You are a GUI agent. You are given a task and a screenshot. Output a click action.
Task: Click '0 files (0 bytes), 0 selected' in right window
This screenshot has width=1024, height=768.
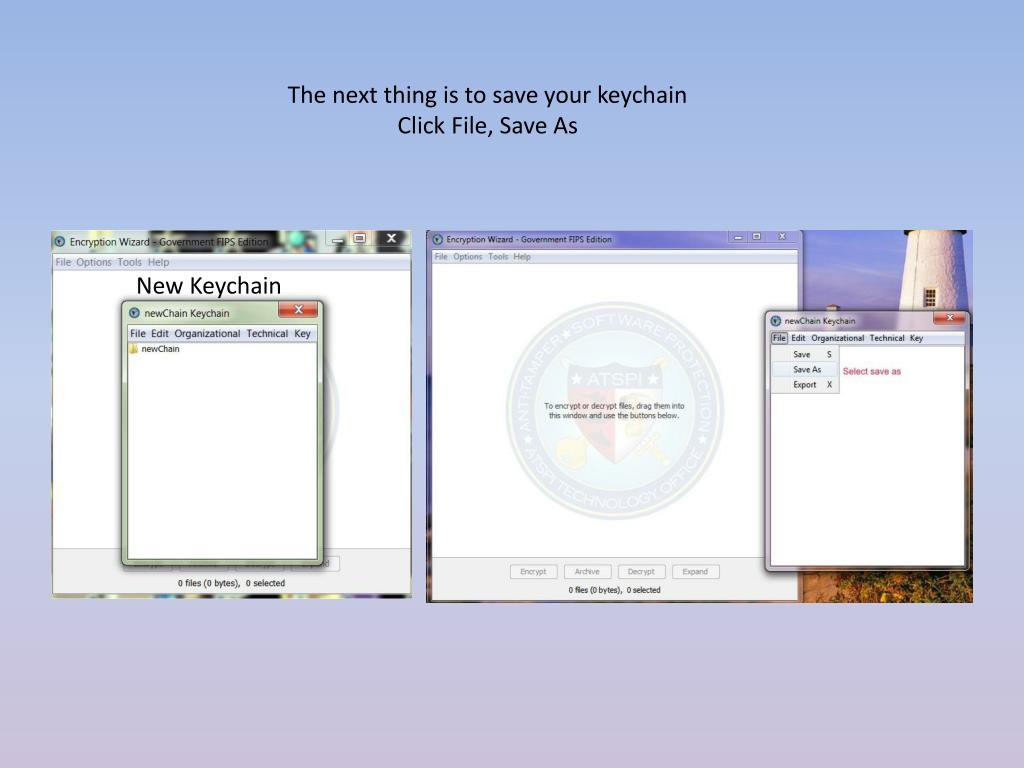click(614, 590)
